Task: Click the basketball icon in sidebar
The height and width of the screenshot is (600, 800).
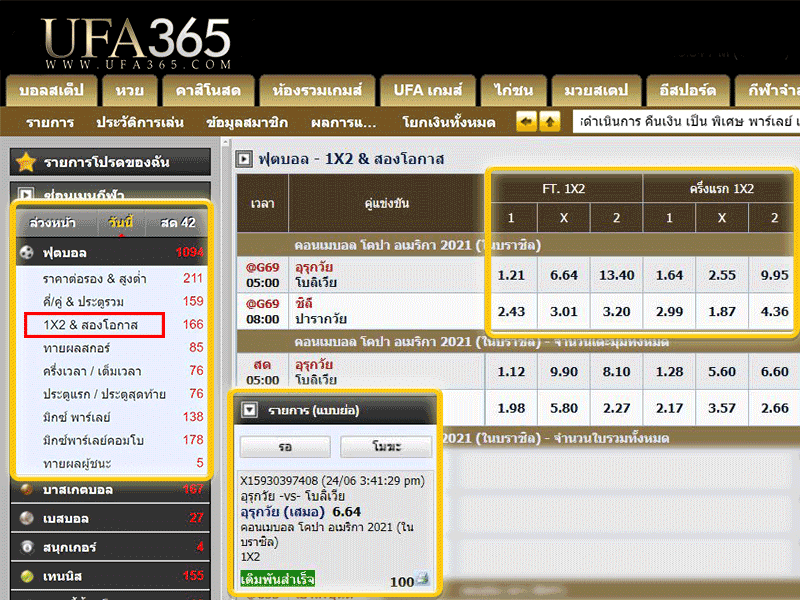Action: pyautogui.click(x=27, y=489)
